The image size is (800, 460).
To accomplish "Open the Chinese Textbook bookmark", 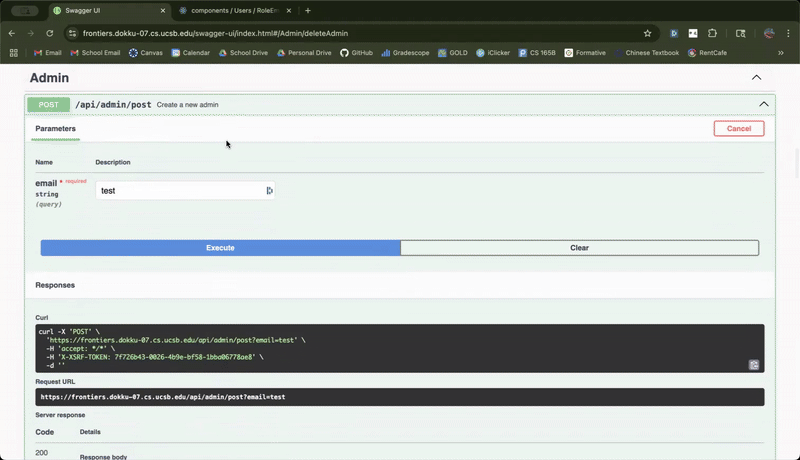I will click(647, 53).
